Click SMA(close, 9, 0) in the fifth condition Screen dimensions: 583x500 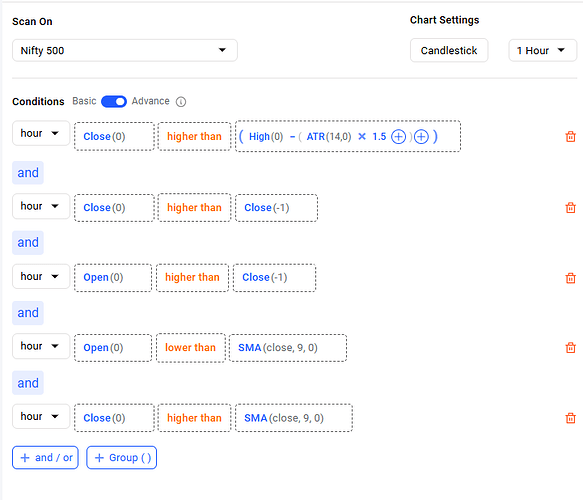[x=294, y=418]
